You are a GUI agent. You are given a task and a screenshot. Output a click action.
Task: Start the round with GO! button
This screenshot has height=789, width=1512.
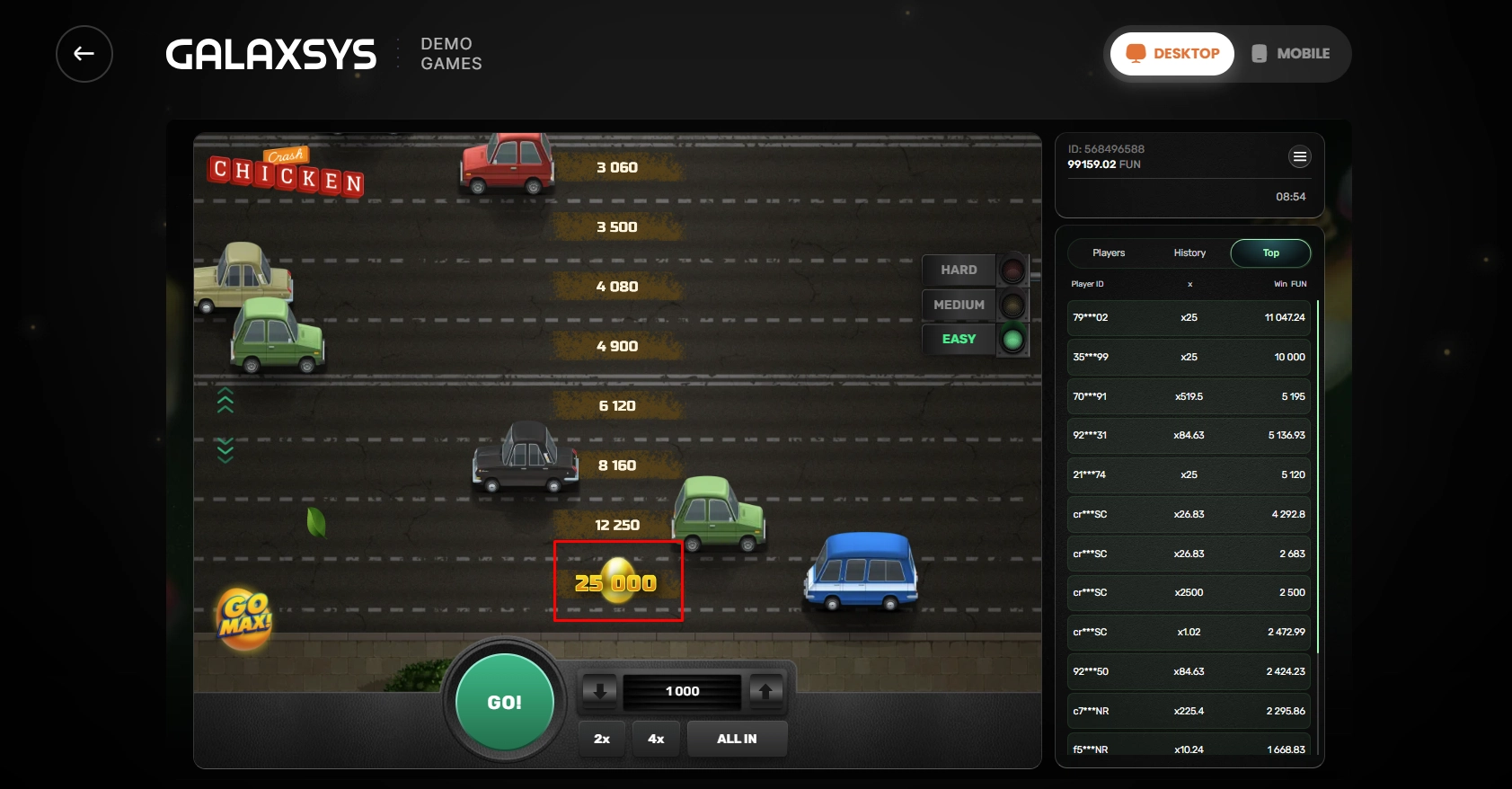tap(505, 703)
